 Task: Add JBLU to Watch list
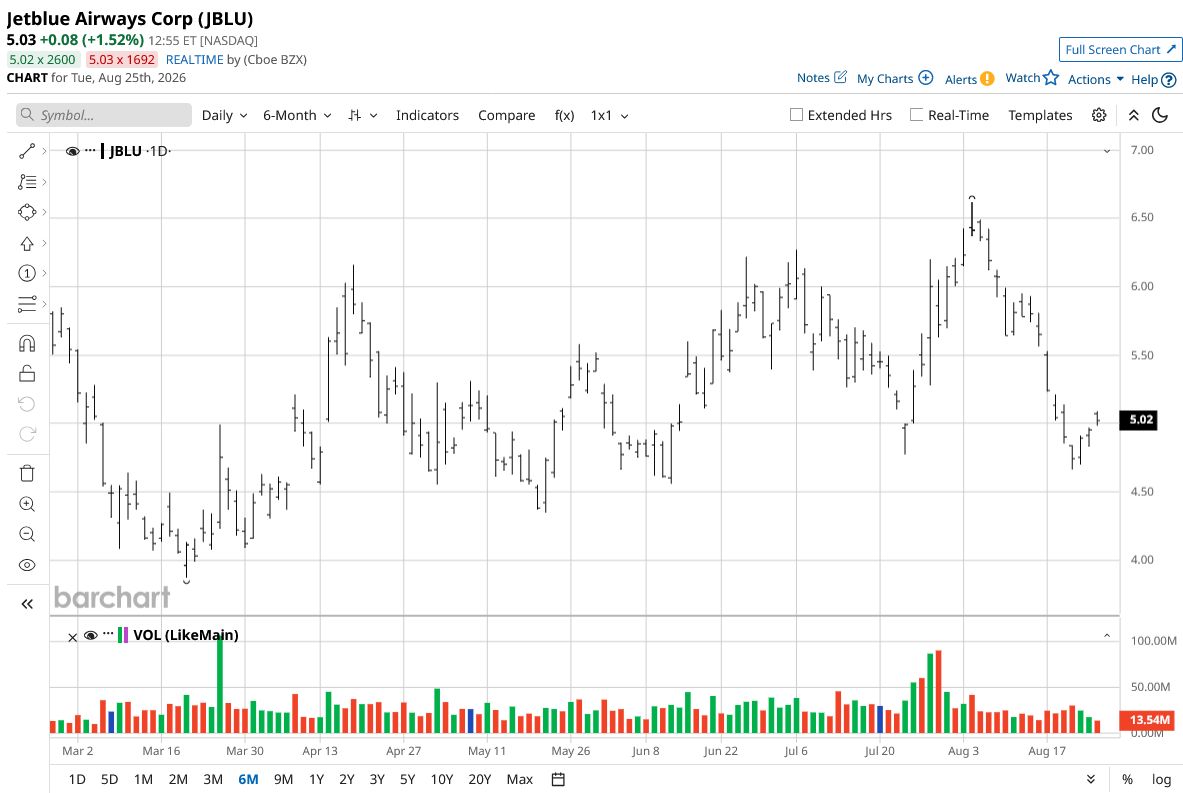[x=1032, y=78]
